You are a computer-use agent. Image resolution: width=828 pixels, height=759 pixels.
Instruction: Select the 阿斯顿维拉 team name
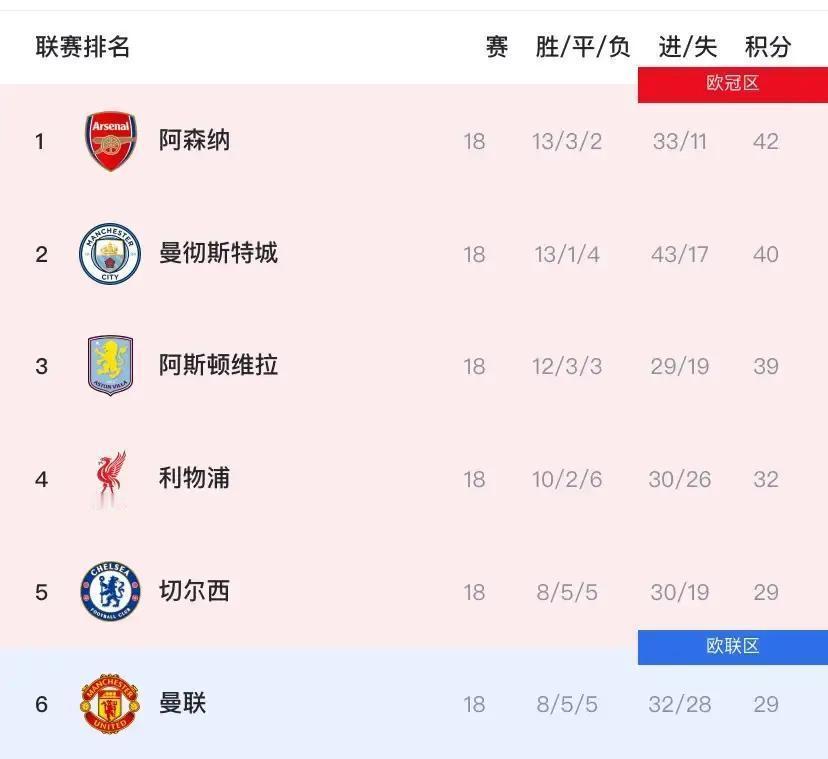(218, 365)
